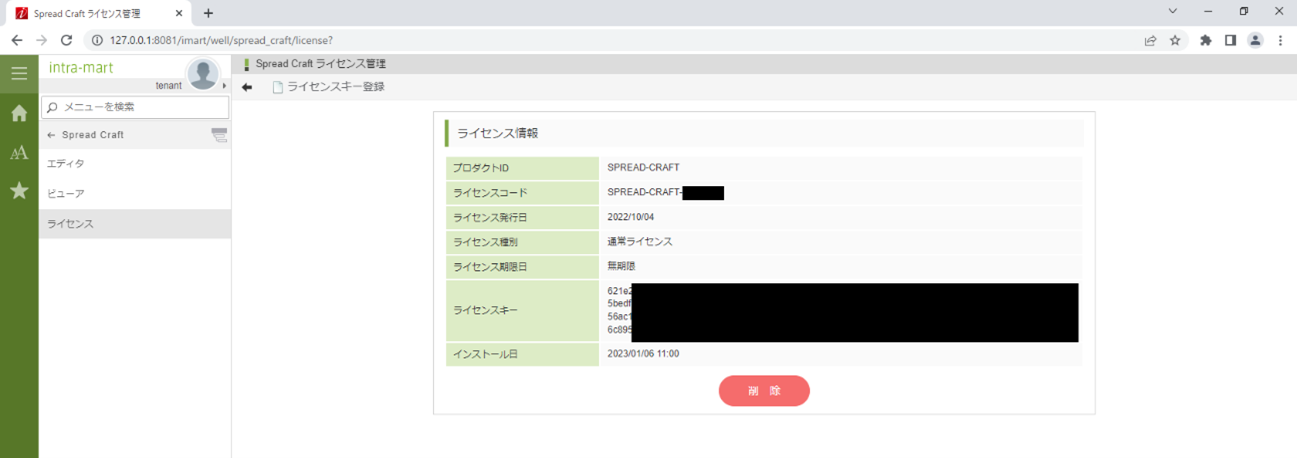The width and height of the screenshot is (1297, 458).
Task: Open favorites star icon in sidebar
Action: [x=19, y=190]
